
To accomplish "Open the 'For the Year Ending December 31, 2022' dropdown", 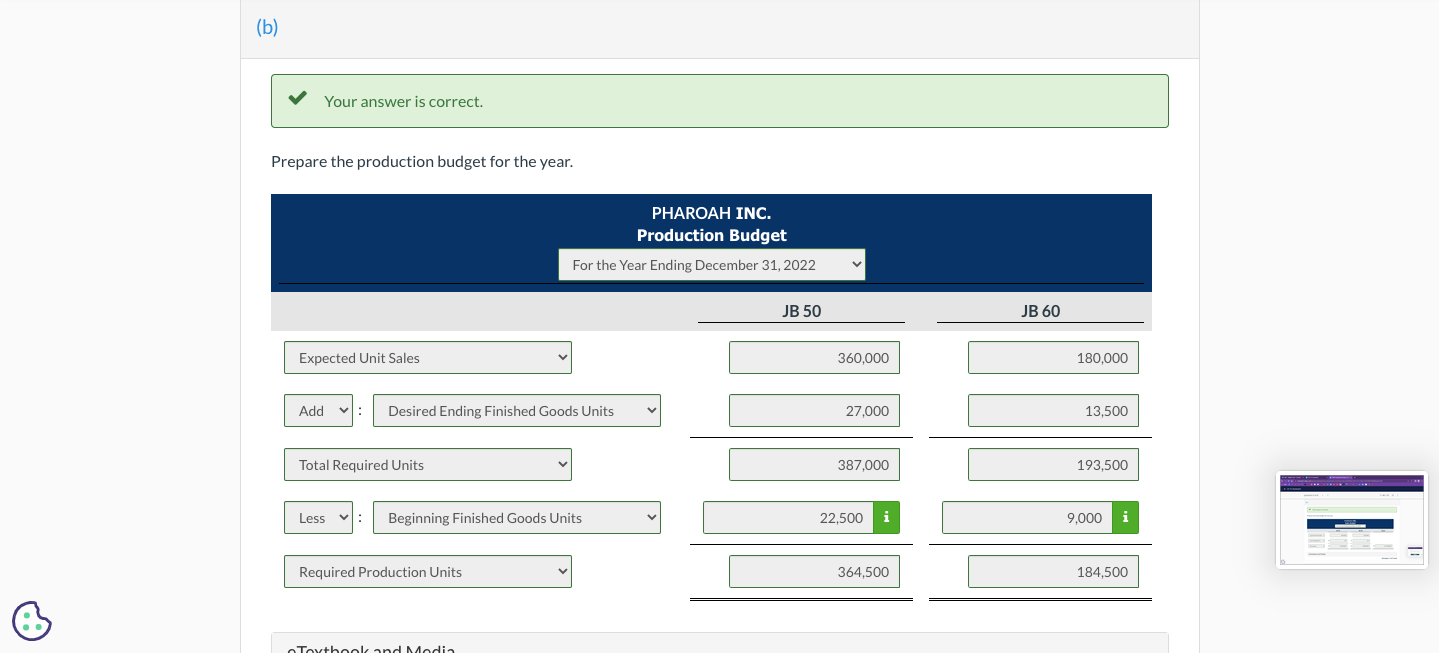I will (x=711, y=264).
